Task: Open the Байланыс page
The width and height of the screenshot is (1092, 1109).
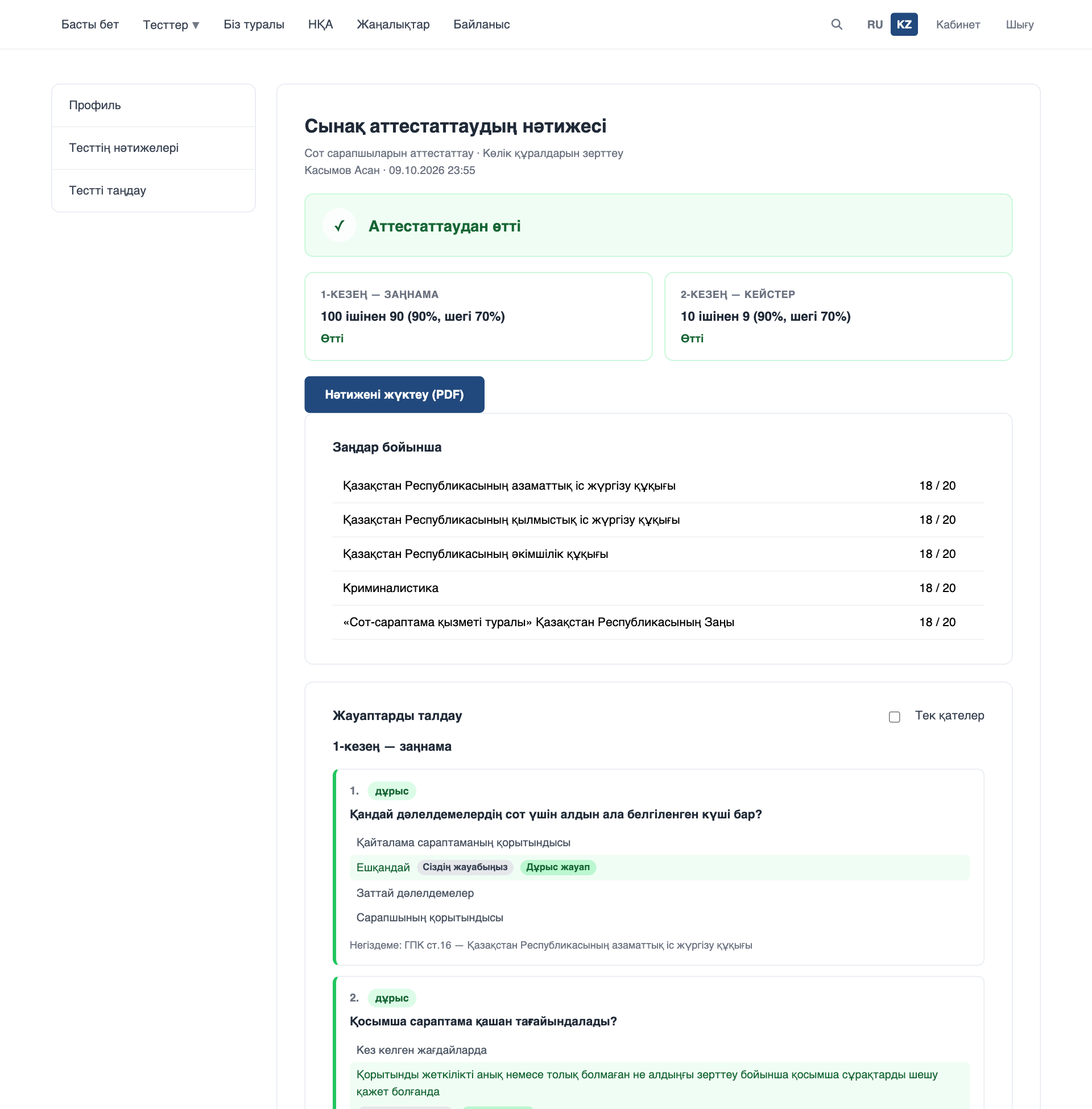Action: pos(481,24)
